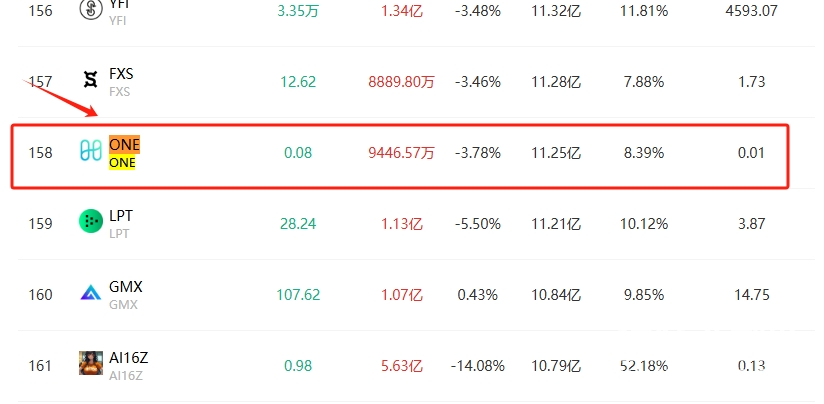The image size is (824, 404).
Task: Click GMX price 107.62
Action: point(298,295)
